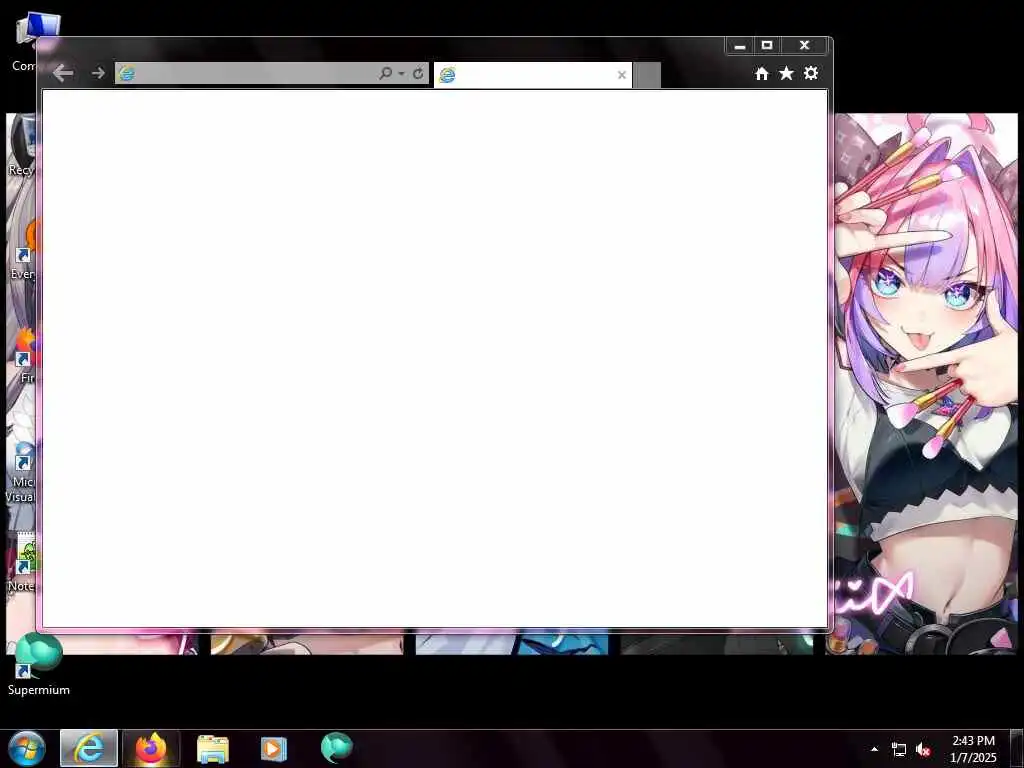Maximize the Internet Explorer window
This screenshot has height=768, width=1024.
click(x=767, y=45)
